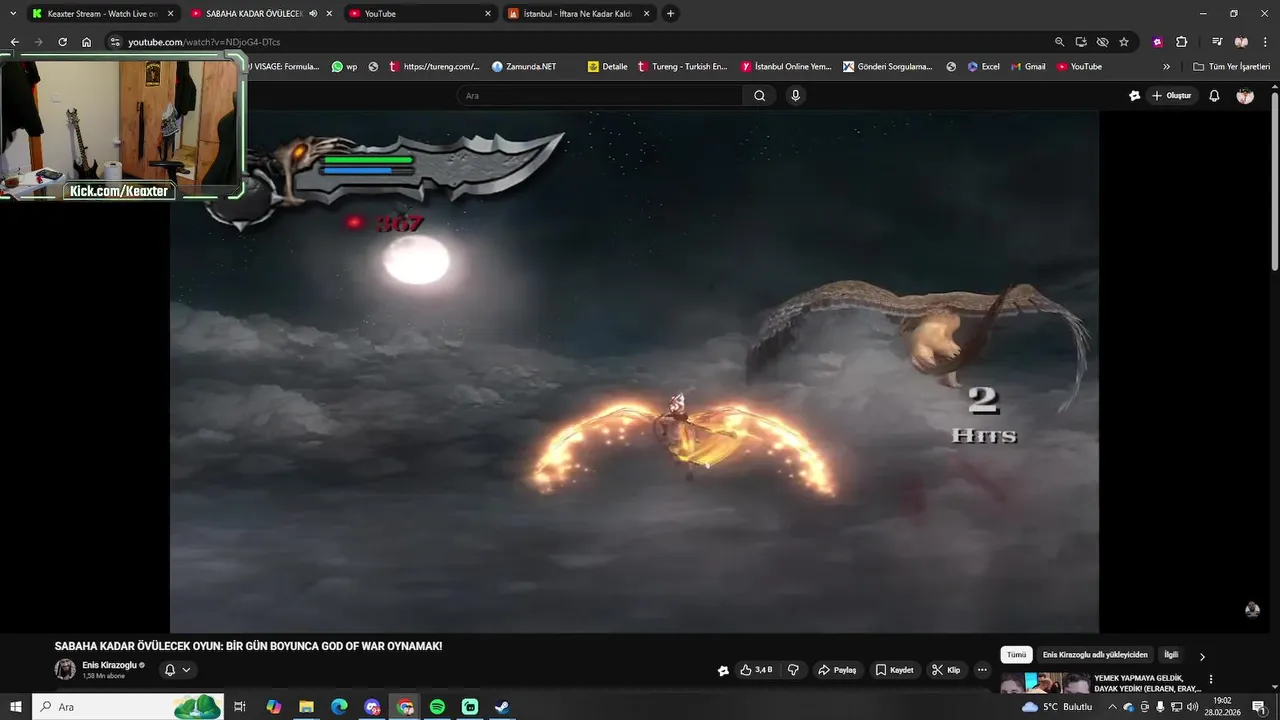Open the purple extension icon in toolbar
This screenshot has height=720, width=1280.
pyautogui.click(x=1158, y=42)
